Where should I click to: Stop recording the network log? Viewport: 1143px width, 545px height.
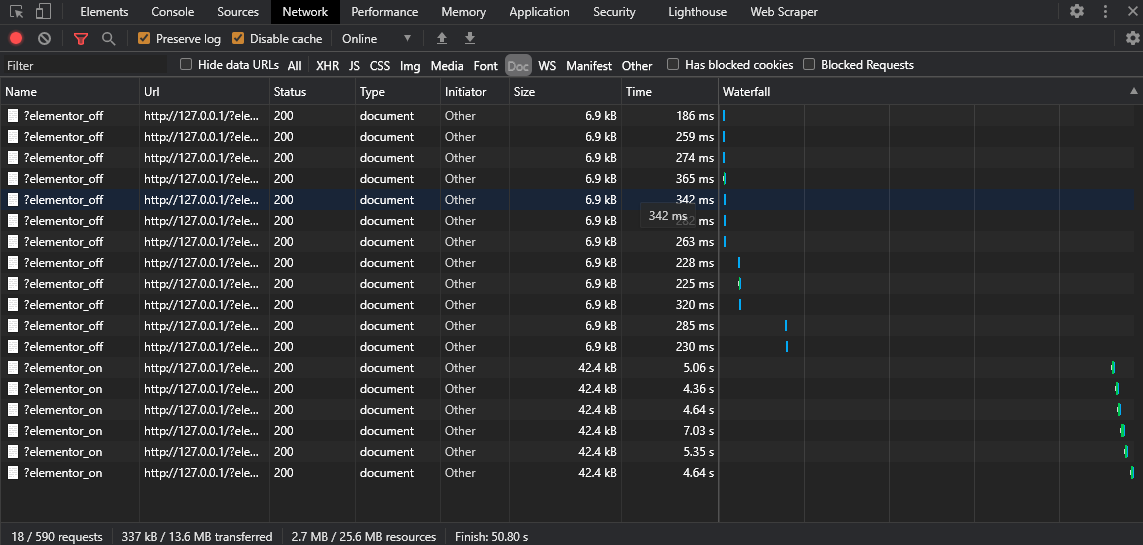[16, 39]
